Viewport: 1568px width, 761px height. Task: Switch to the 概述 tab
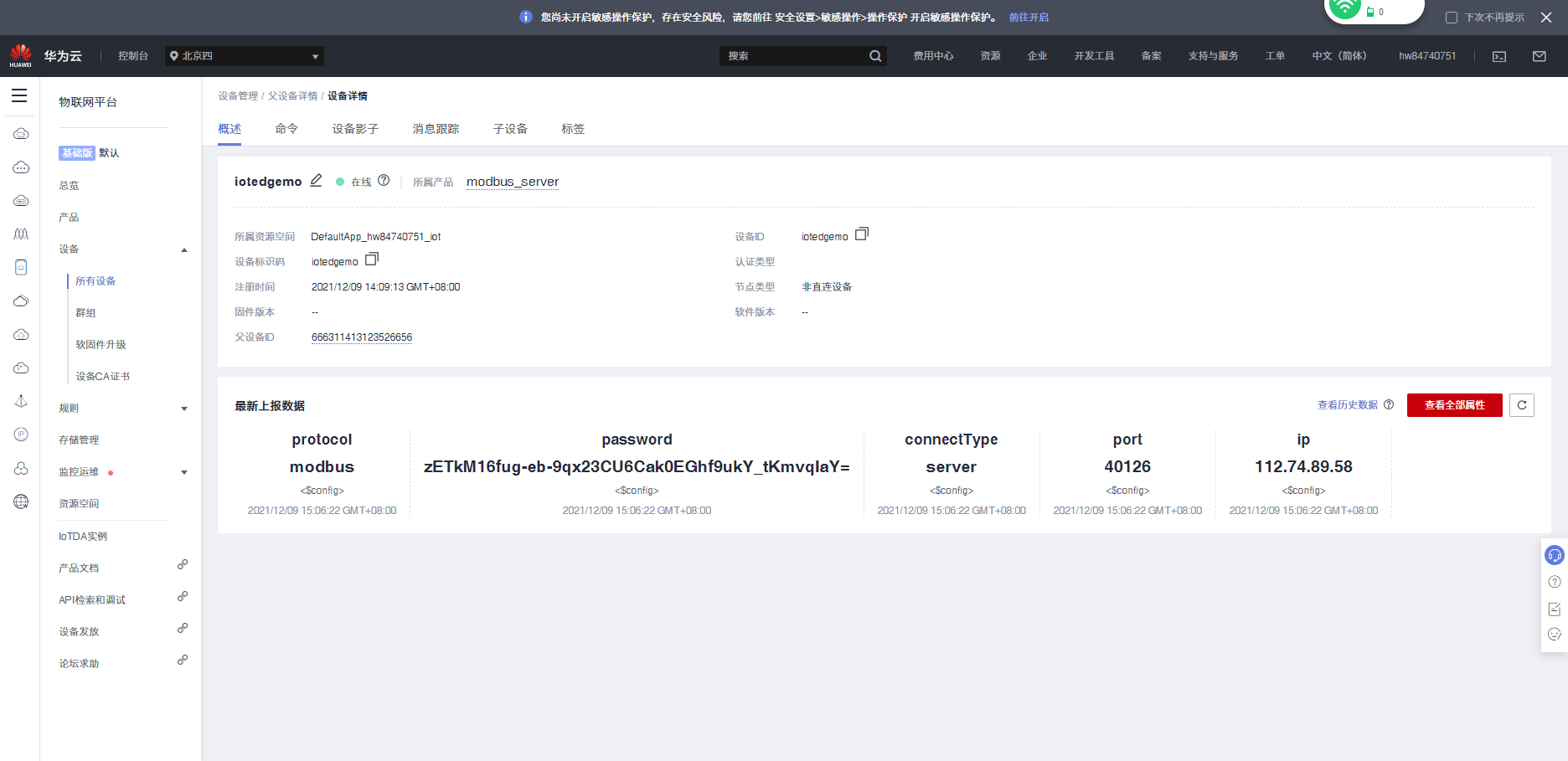coord(230,129)
